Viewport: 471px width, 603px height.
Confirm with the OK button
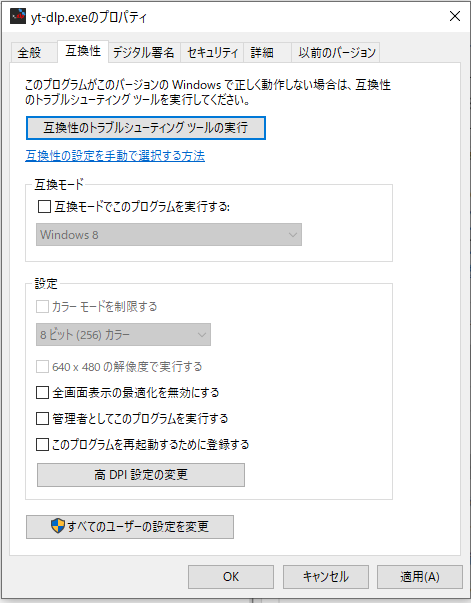pyautogui.click(x=231, y=577)
